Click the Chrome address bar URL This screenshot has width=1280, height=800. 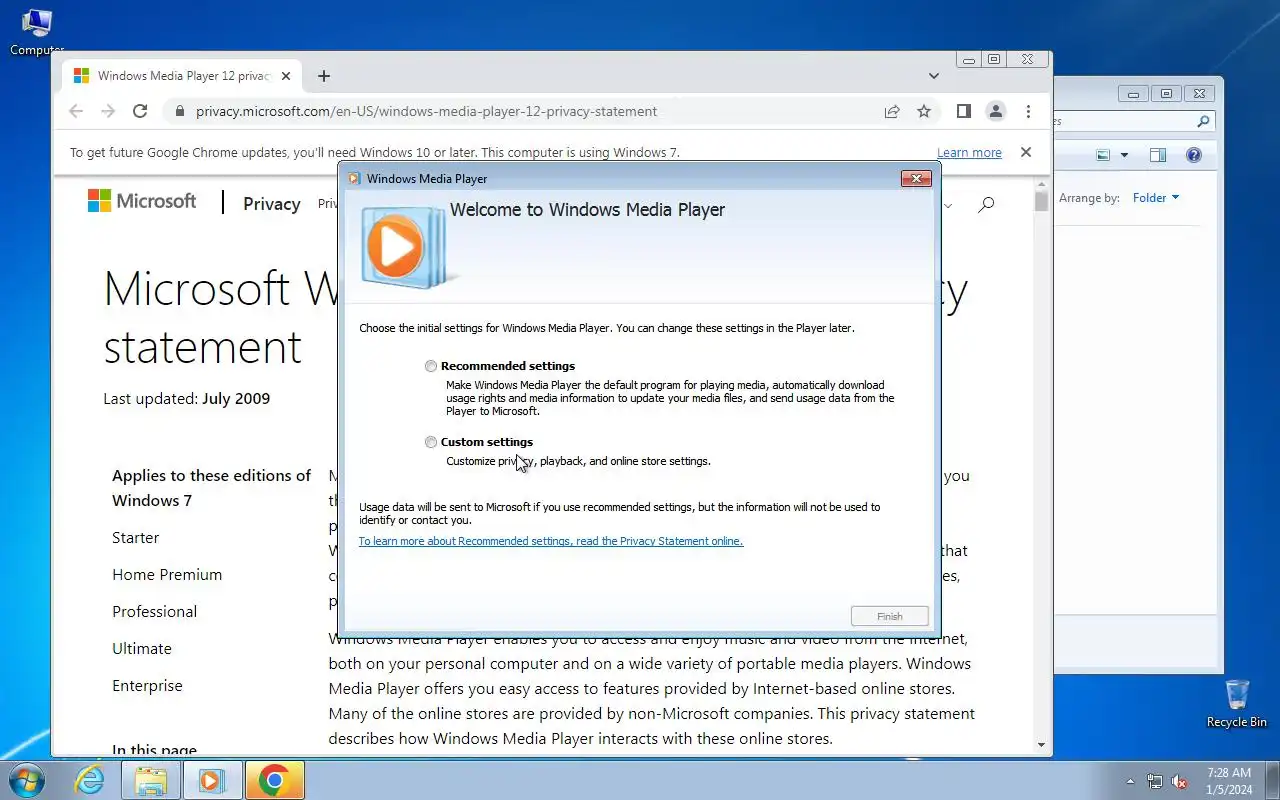point(427,111)
